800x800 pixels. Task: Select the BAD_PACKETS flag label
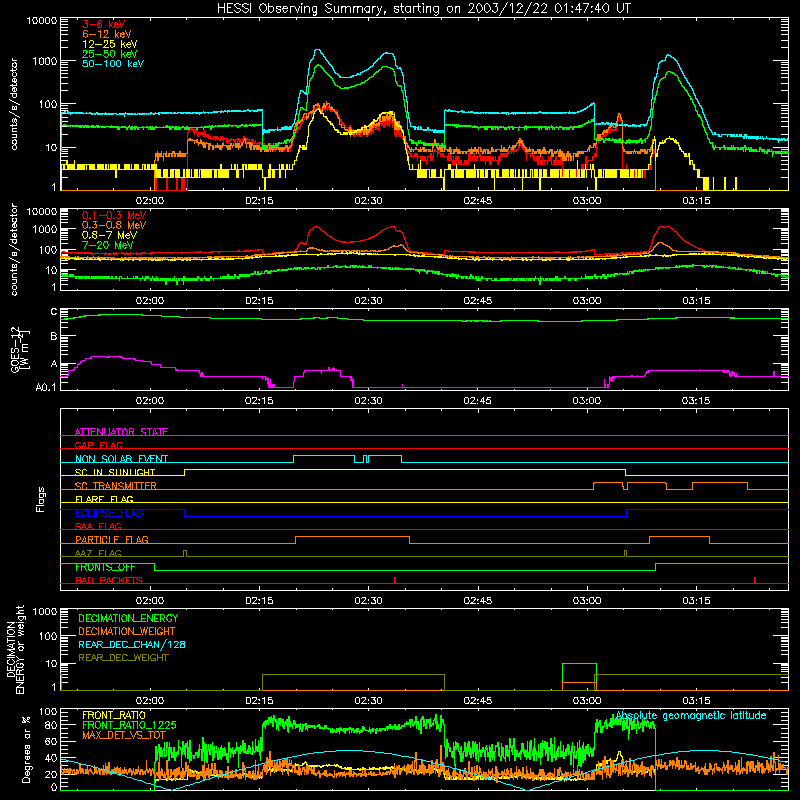tap(109, 580)
